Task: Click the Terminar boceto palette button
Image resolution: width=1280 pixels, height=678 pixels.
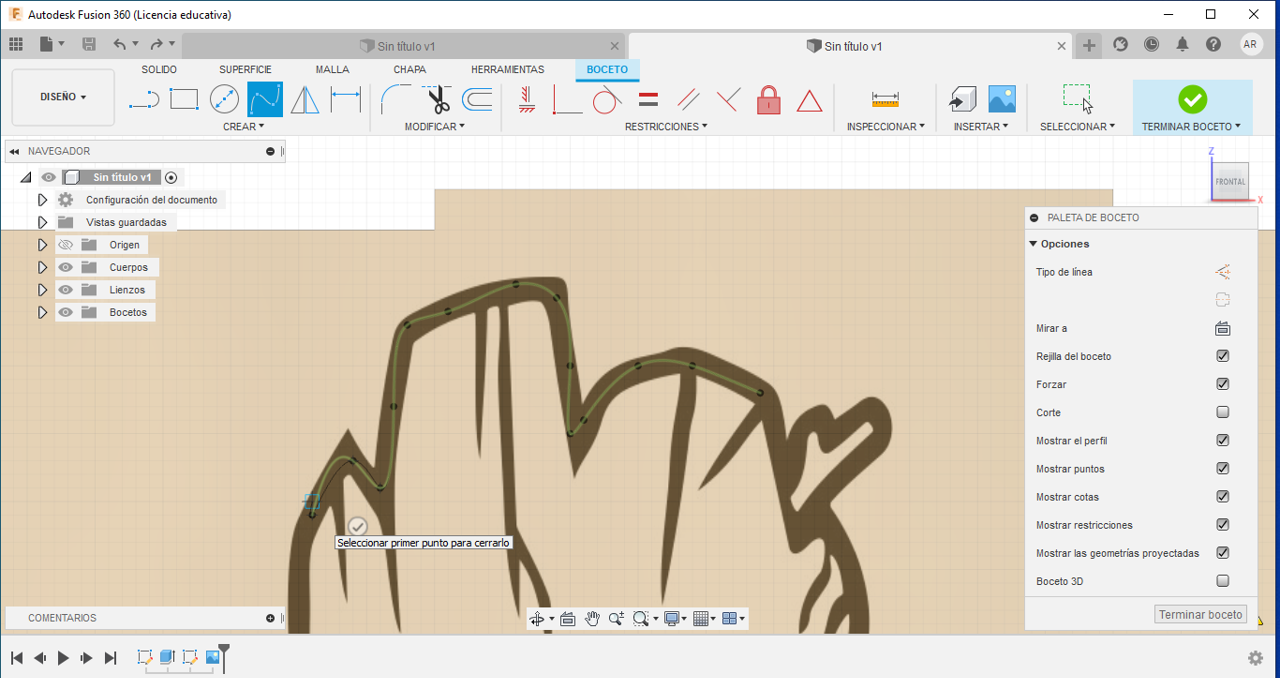Action: [x=1201, y=615]
